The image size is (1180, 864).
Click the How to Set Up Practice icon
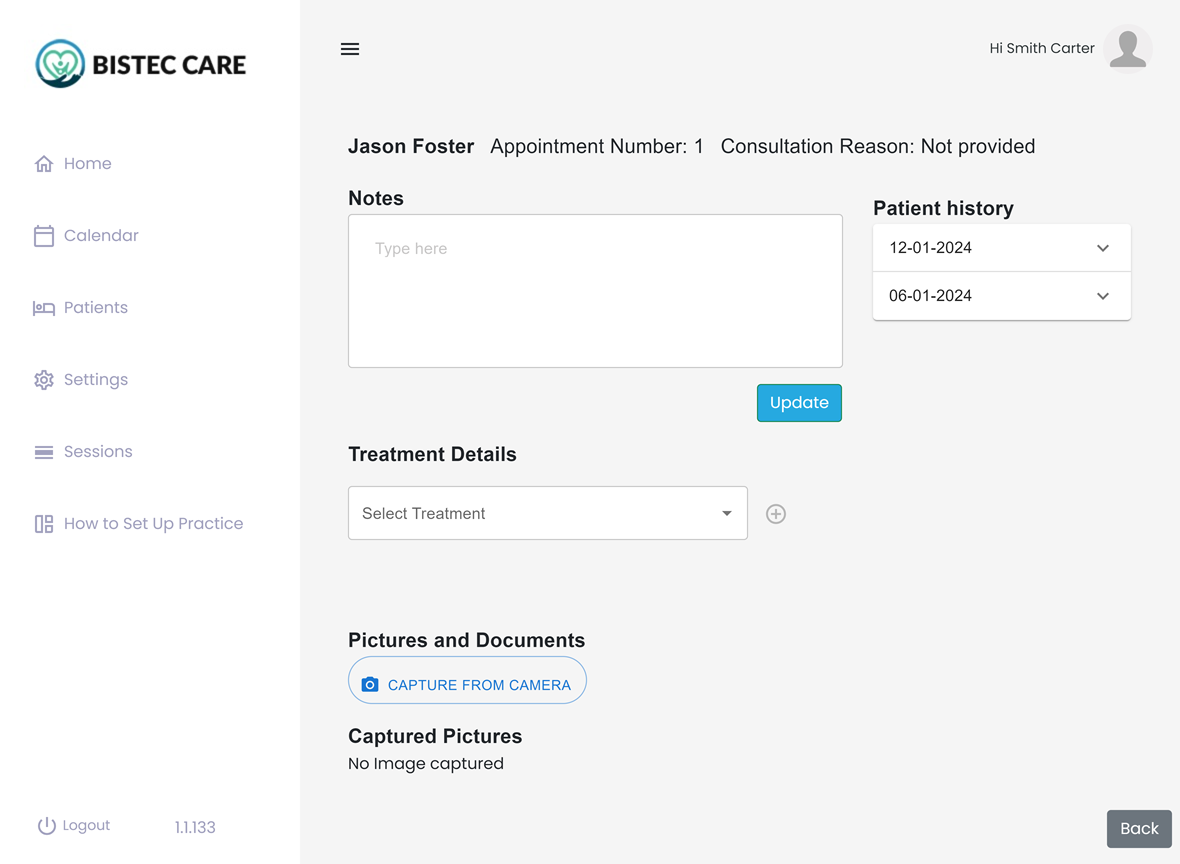[44, 524]
